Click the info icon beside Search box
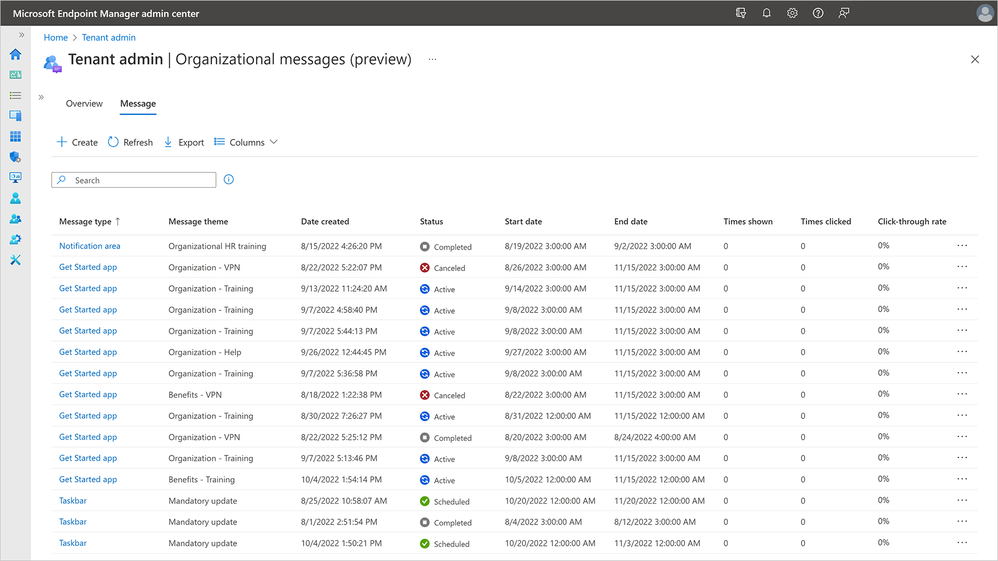This screenshot has height=561, width=998. click(x=229, y=180)
